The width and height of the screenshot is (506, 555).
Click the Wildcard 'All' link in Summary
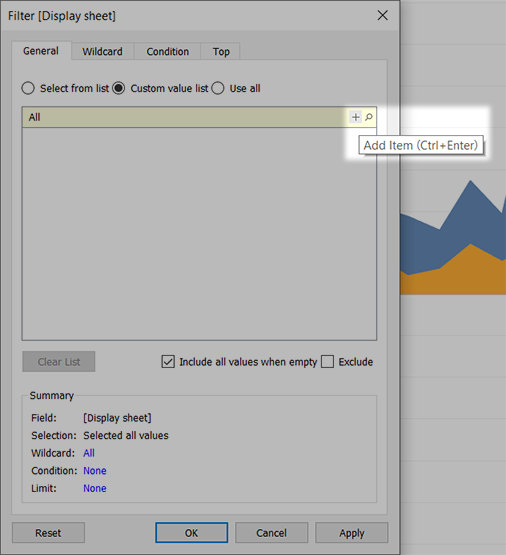click(x=89, y=453)
